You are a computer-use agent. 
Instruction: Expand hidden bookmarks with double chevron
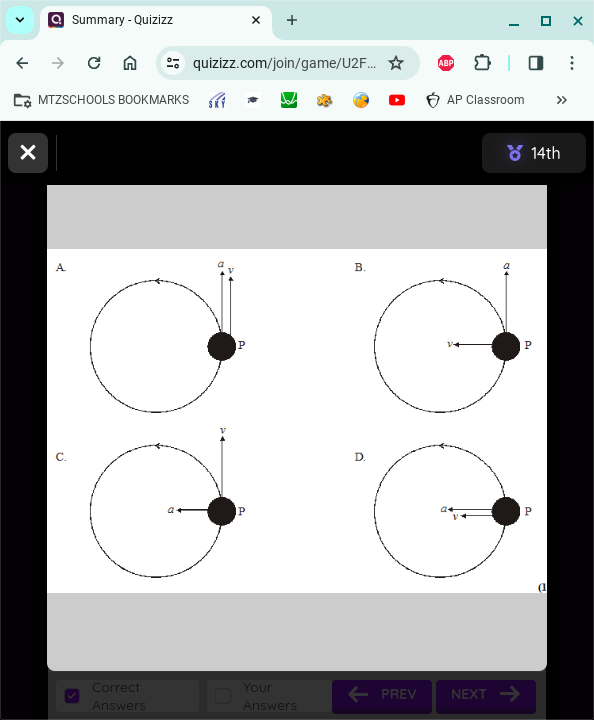pos(561,100)
